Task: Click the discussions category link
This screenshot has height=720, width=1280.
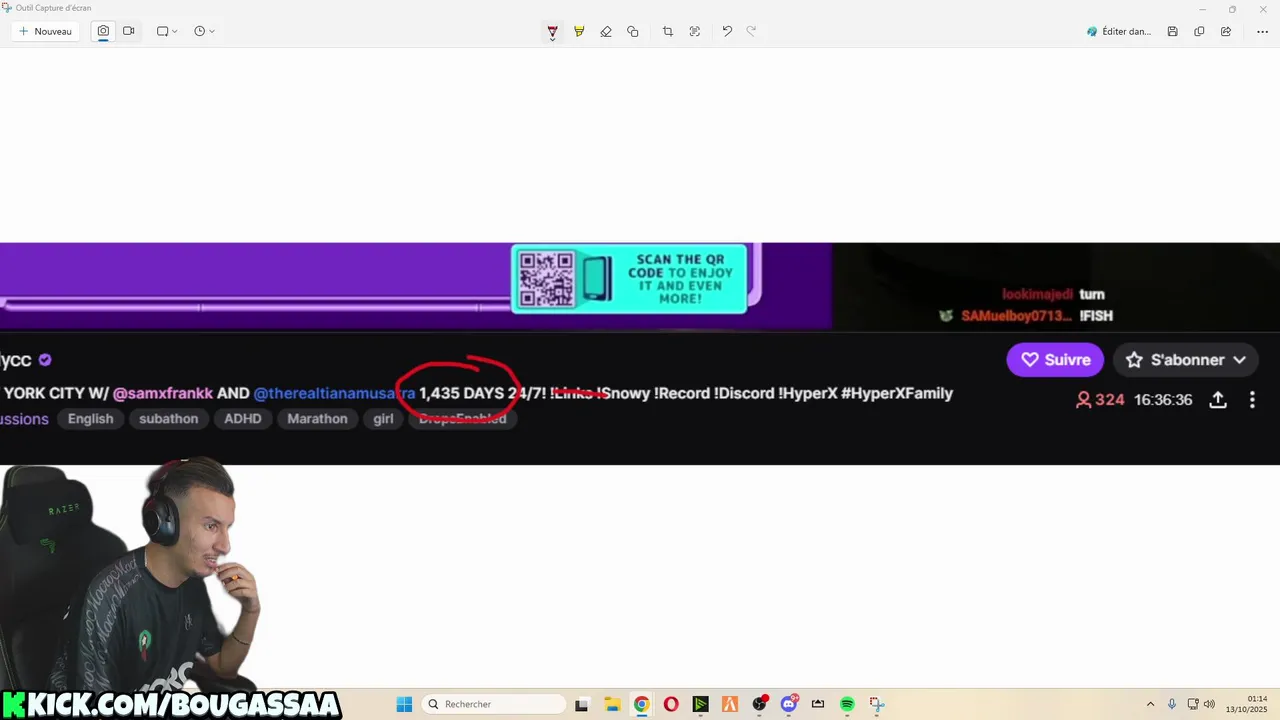Action: 24,419
